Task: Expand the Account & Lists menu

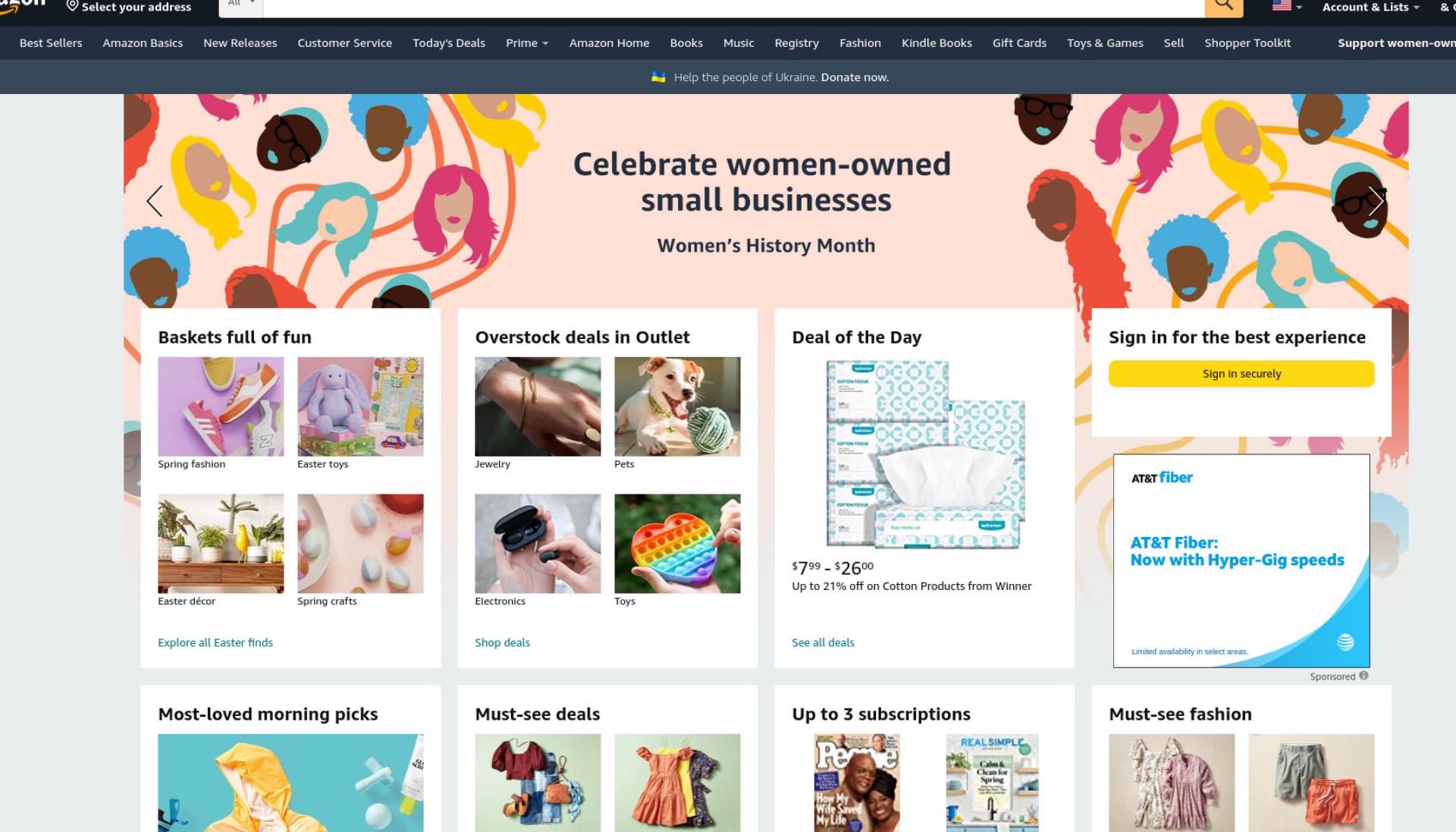Action: pyautogui.click(x=1371, y=7)
